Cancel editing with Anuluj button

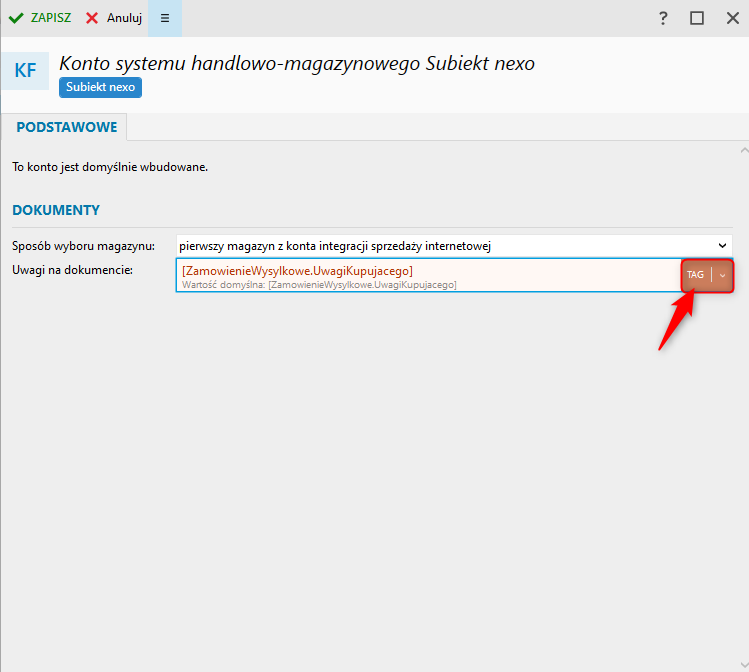point(114,18)
